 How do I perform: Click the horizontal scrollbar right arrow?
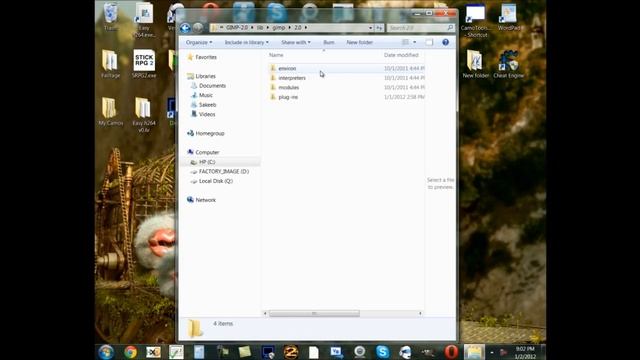pyautogui.click(x=420, y=313)
